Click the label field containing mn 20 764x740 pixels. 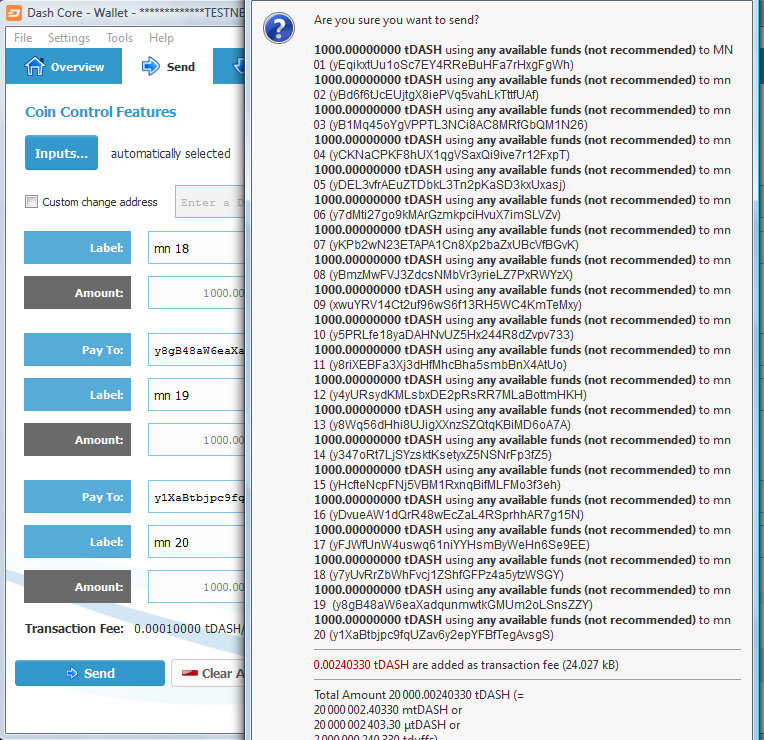pyautogui.click(x=196, y=542)
